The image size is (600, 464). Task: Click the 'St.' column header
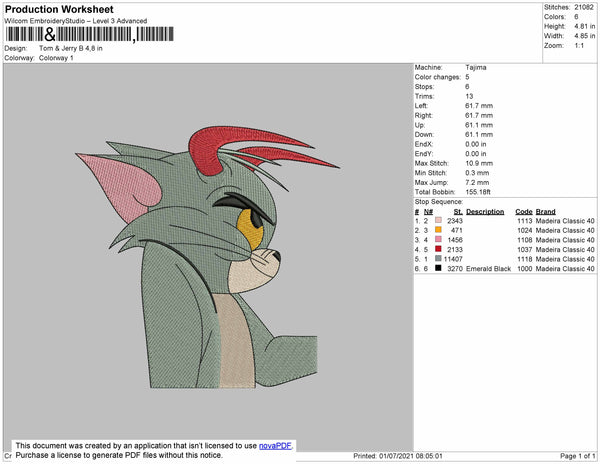458,212
